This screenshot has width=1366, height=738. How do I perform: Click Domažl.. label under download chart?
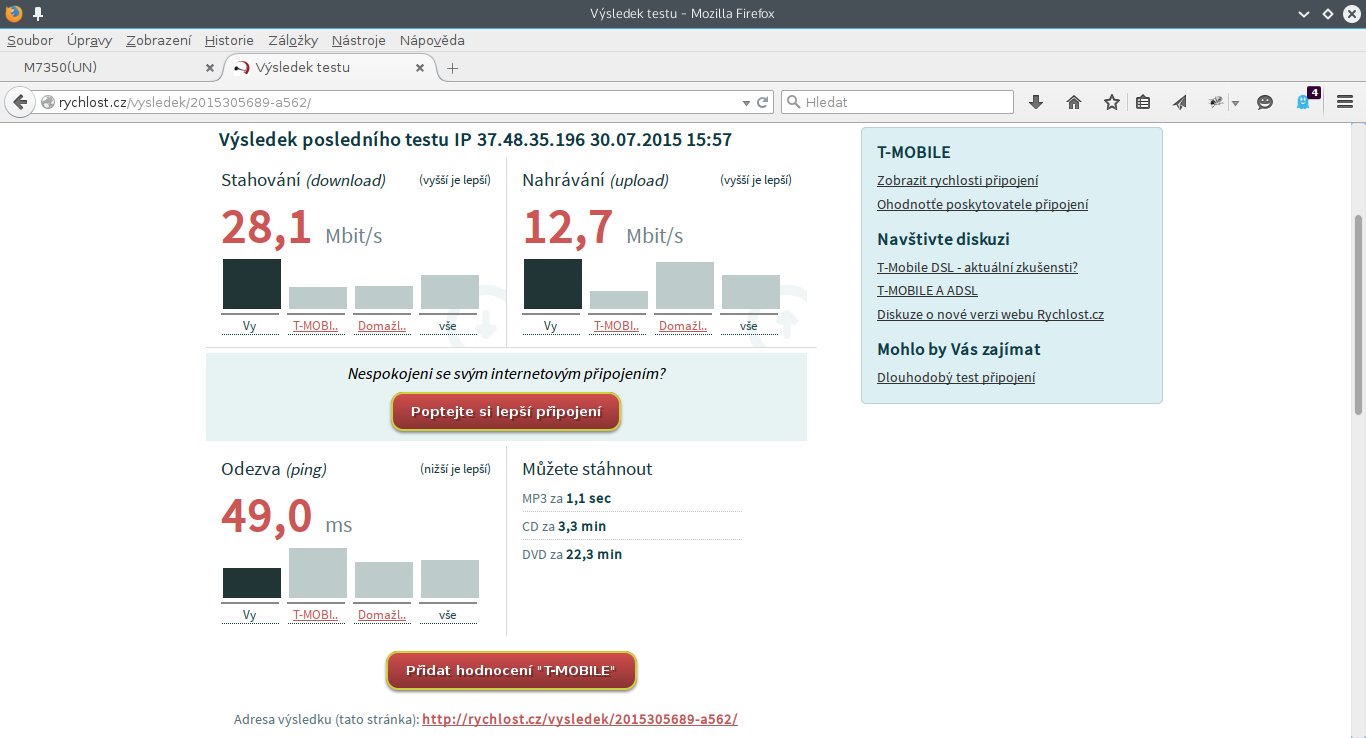[382, 326]
